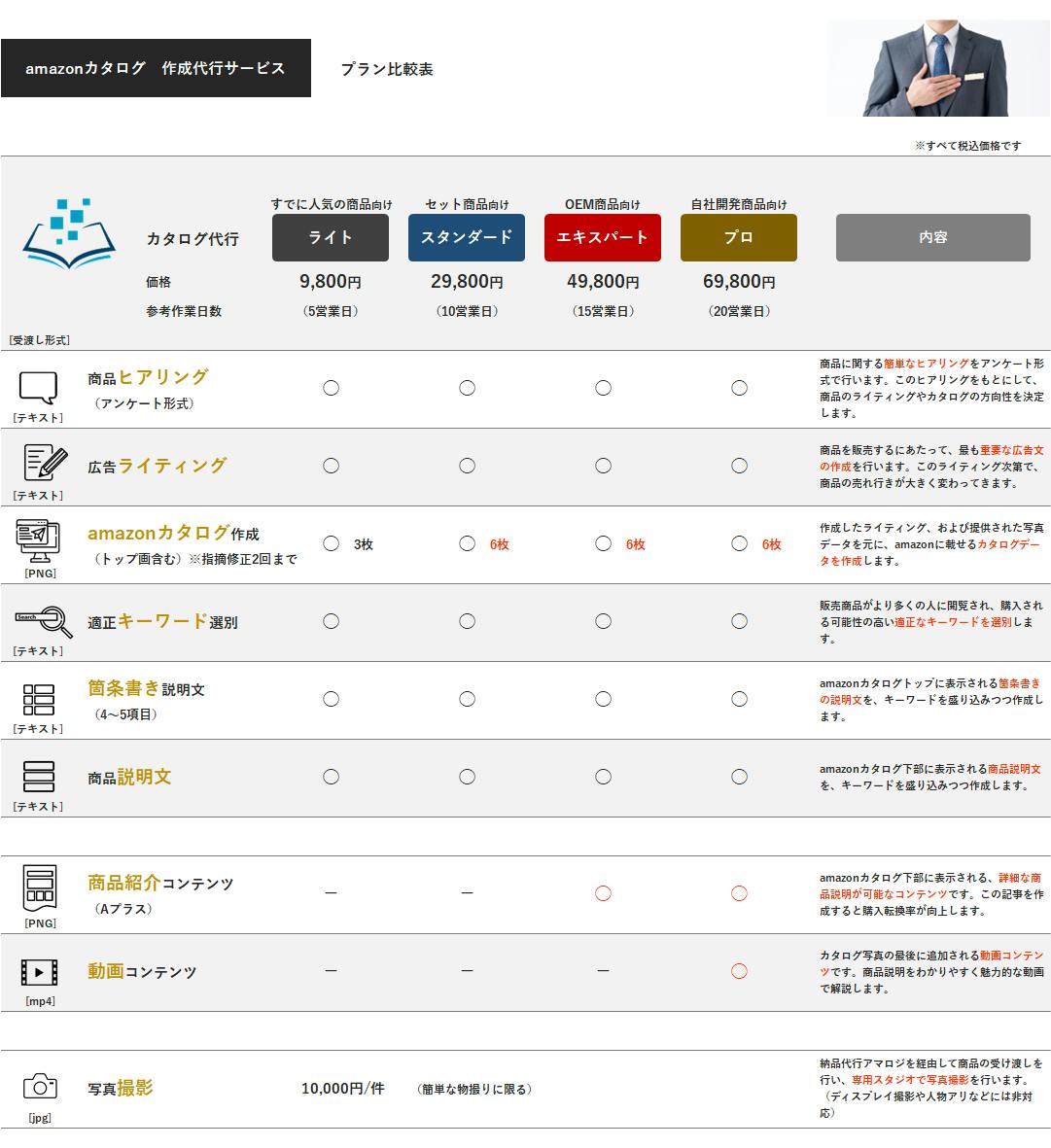Click the camera photo shooting icon
The width and height of the screenshot is (1051, 1148).
coord(40,1086)
